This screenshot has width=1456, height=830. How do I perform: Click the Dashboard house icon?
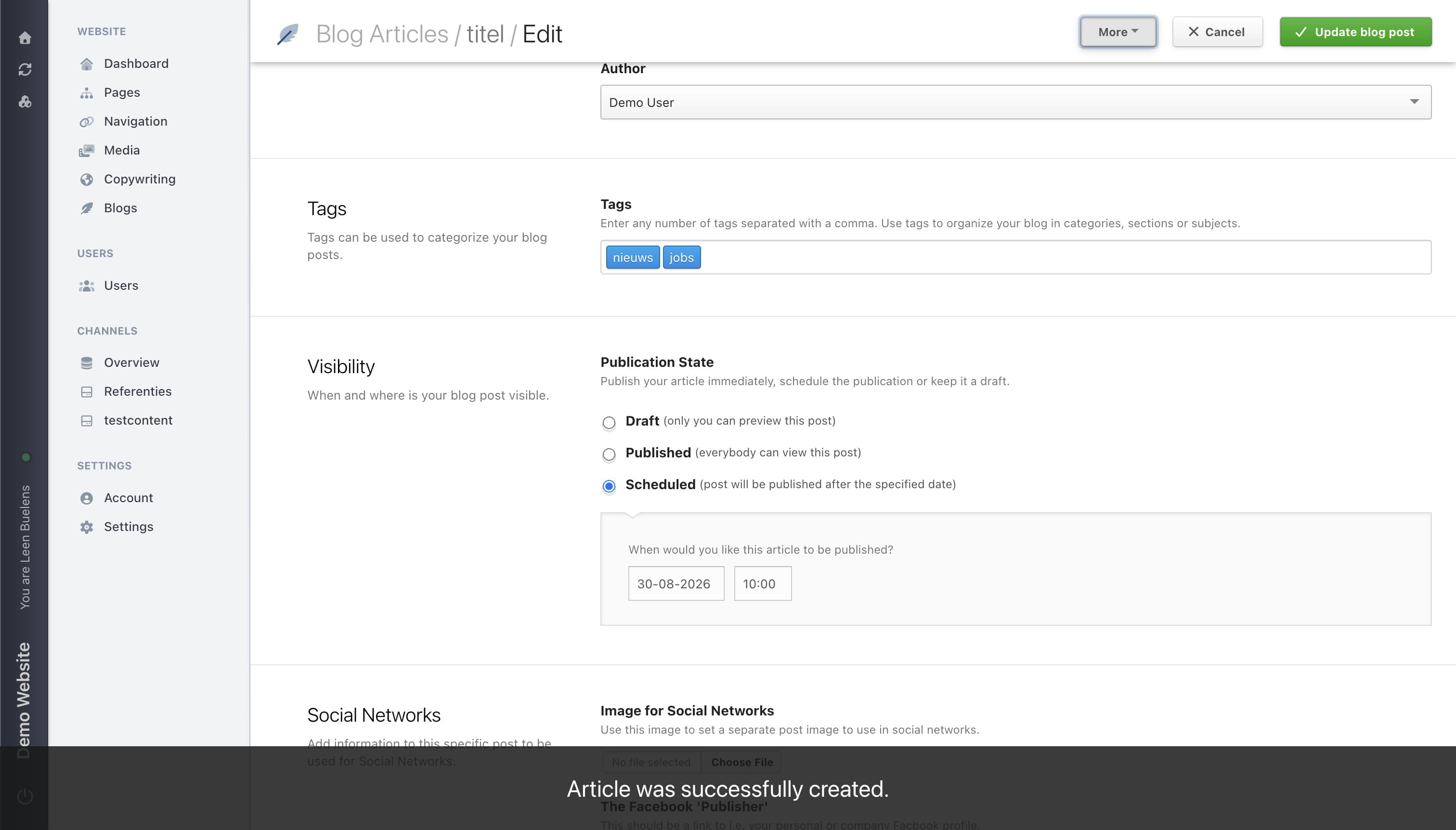coord(87,64)
